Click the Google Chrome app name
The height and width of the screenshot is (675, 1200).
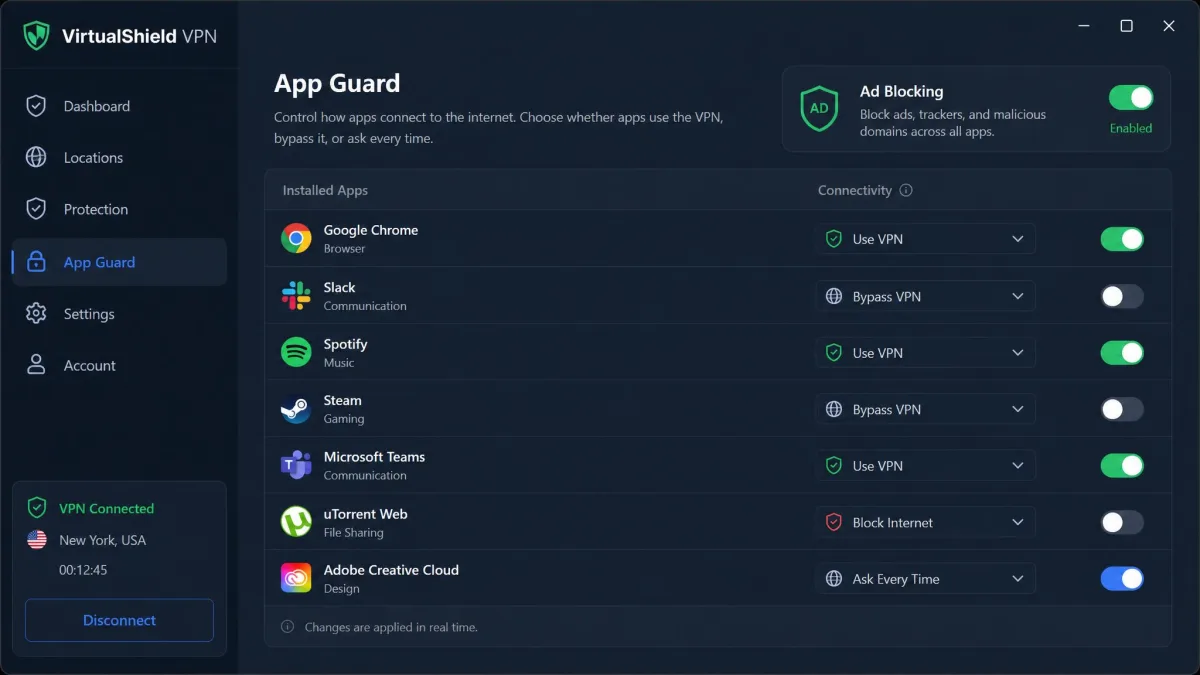[371, 230]
